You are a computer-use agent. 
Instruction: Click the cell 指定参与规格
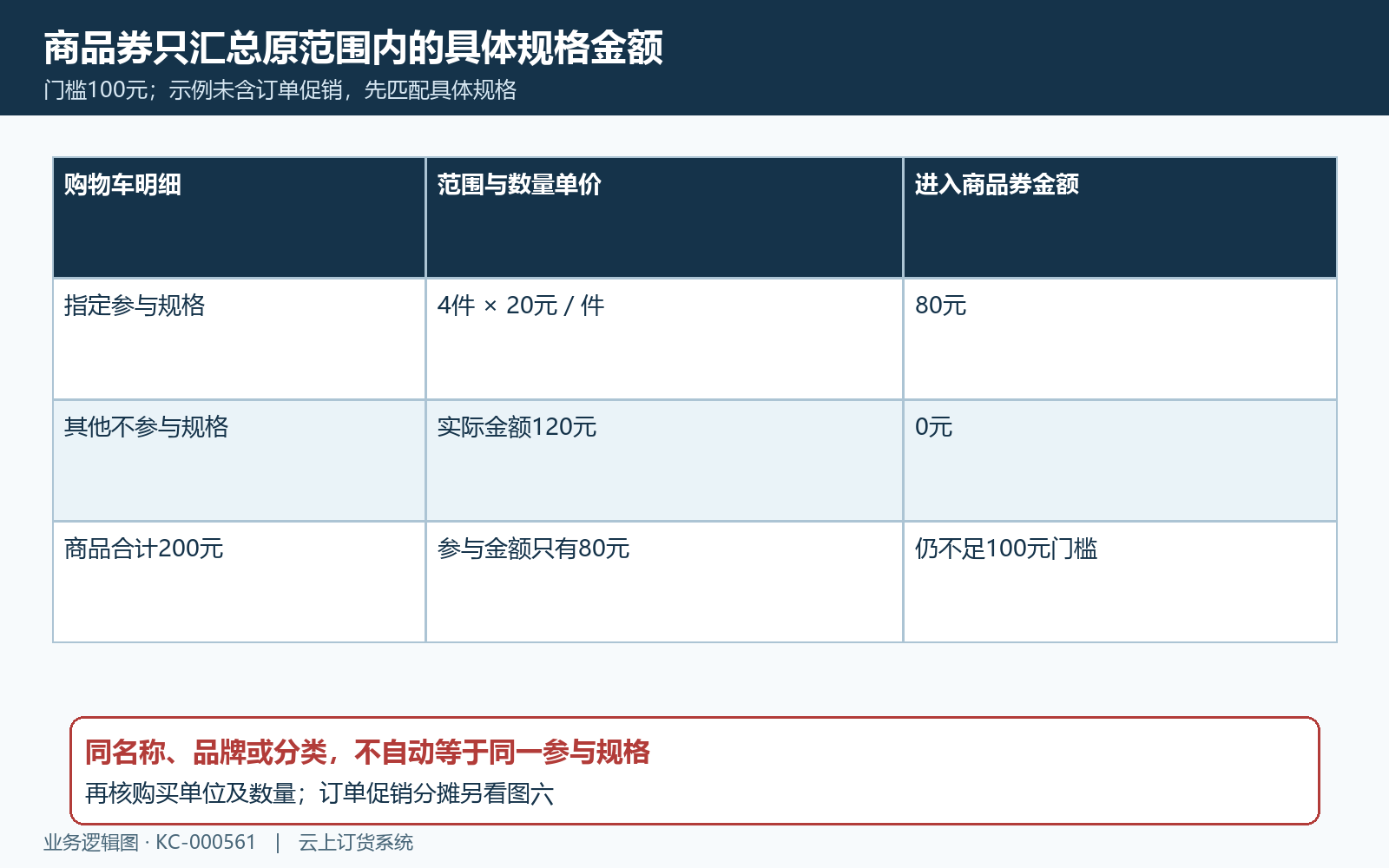pos(240,339)
